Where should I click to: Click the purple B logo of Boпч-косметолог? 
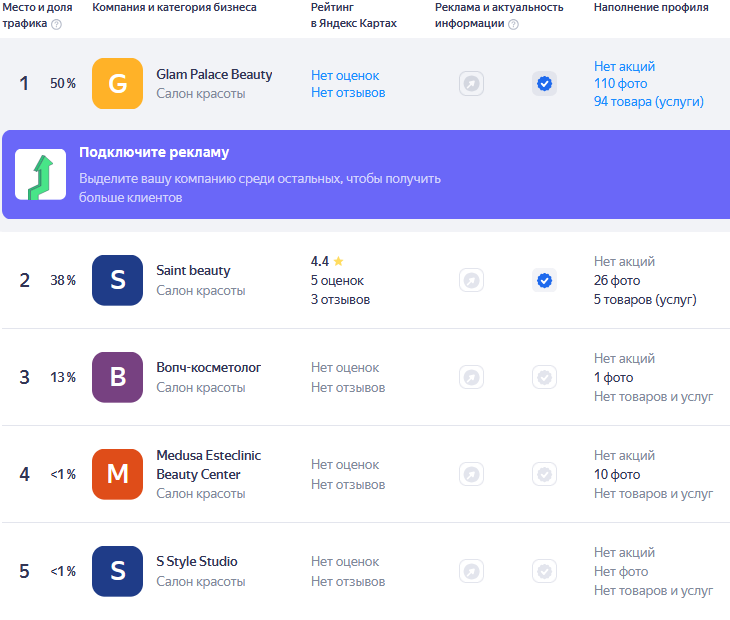point(117,377)
